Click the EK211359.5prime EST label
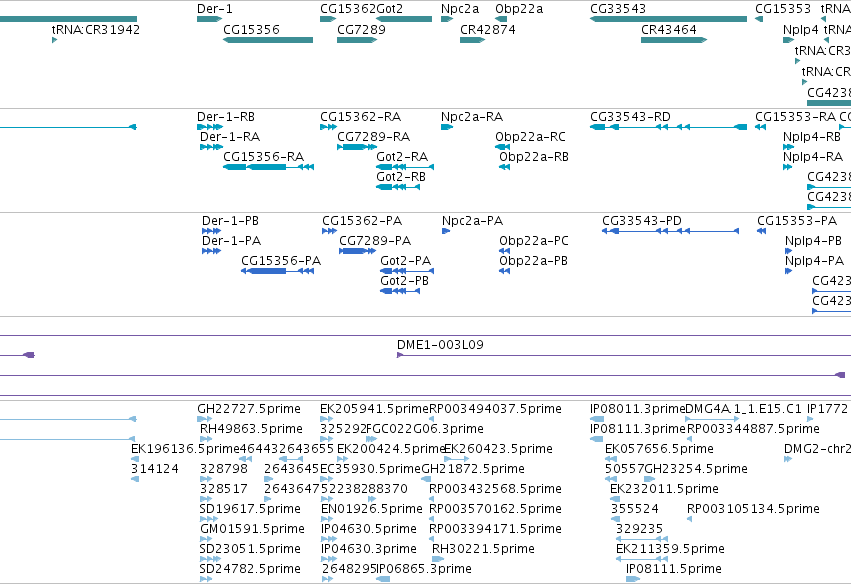The width and height of the screenshot is (851, 584). click(670, 549)
